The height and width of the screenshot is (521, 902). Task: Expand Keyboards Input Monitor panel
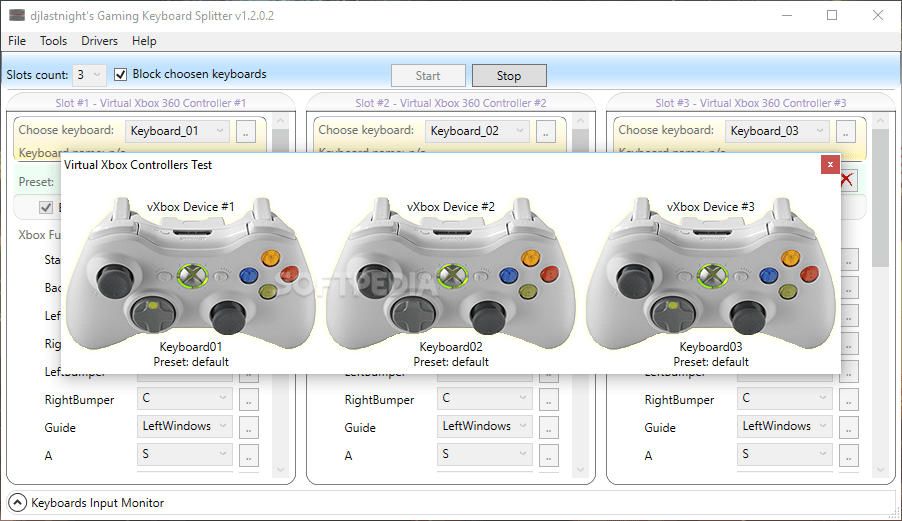[17, 503]
